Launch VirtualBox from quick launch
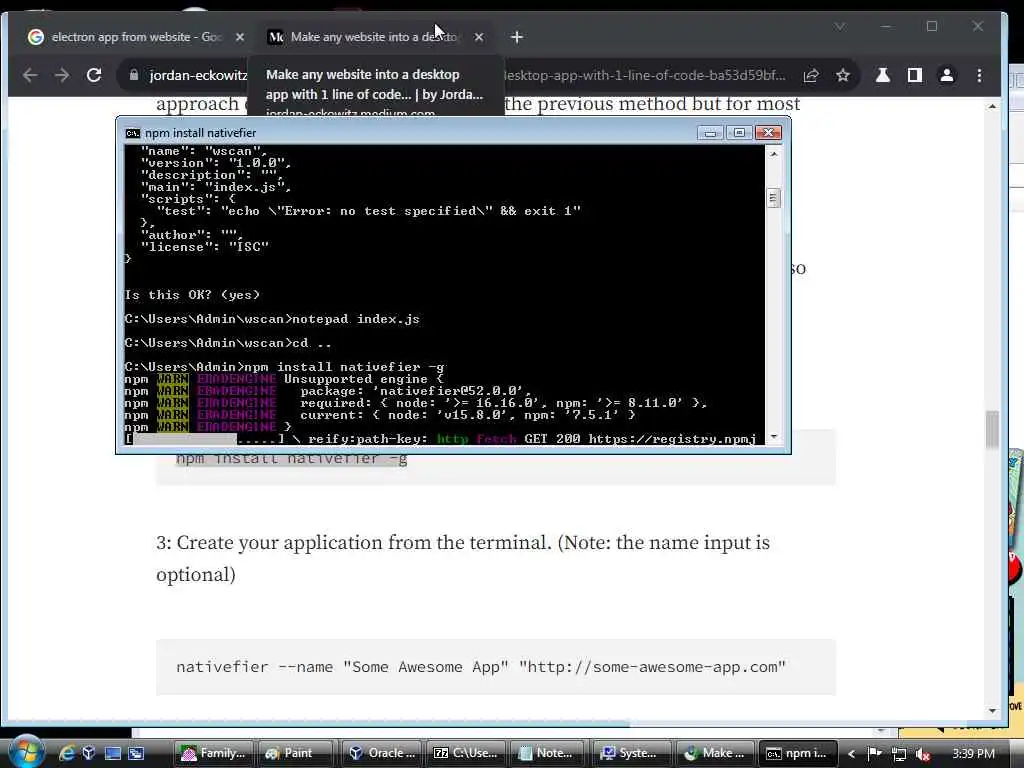 point(89,753)
